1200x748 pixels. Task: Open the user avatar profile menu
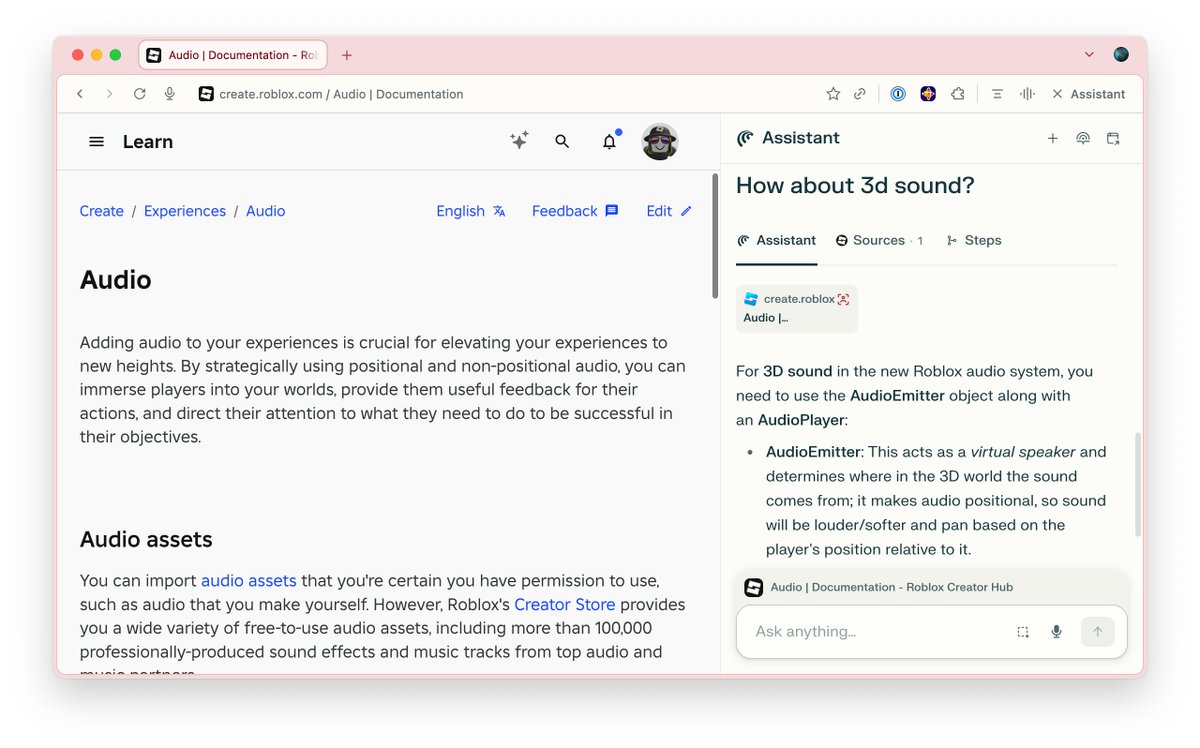click(660, 142)
